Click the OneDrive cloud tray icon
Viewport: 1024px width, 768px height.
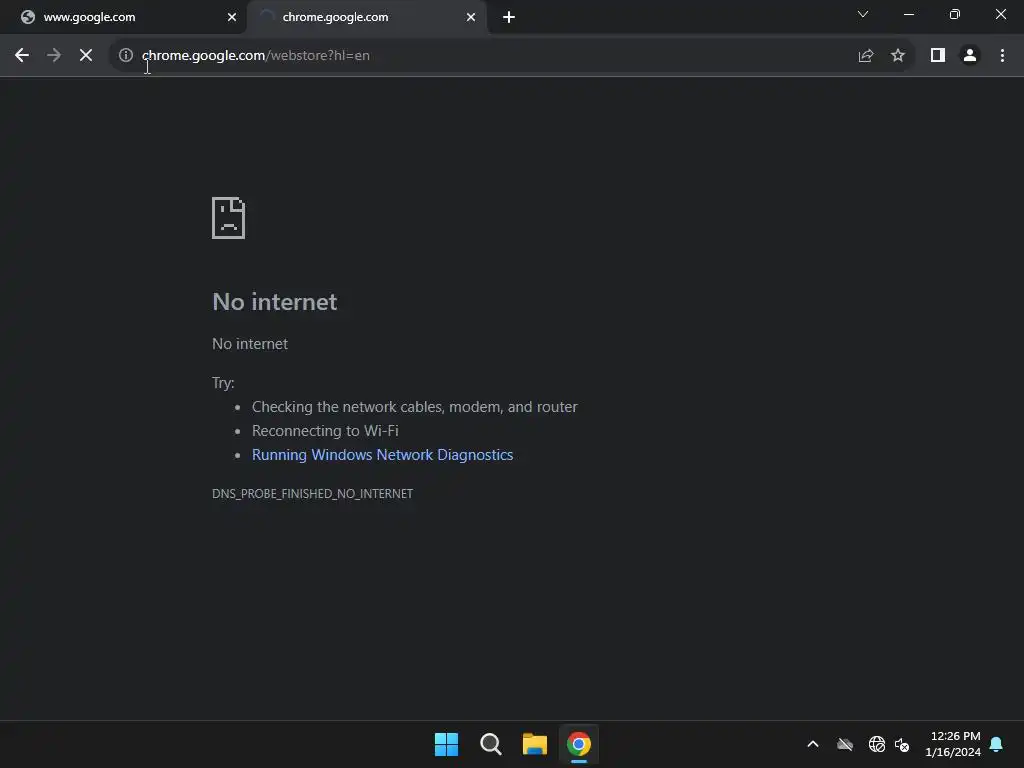point(845,744)
